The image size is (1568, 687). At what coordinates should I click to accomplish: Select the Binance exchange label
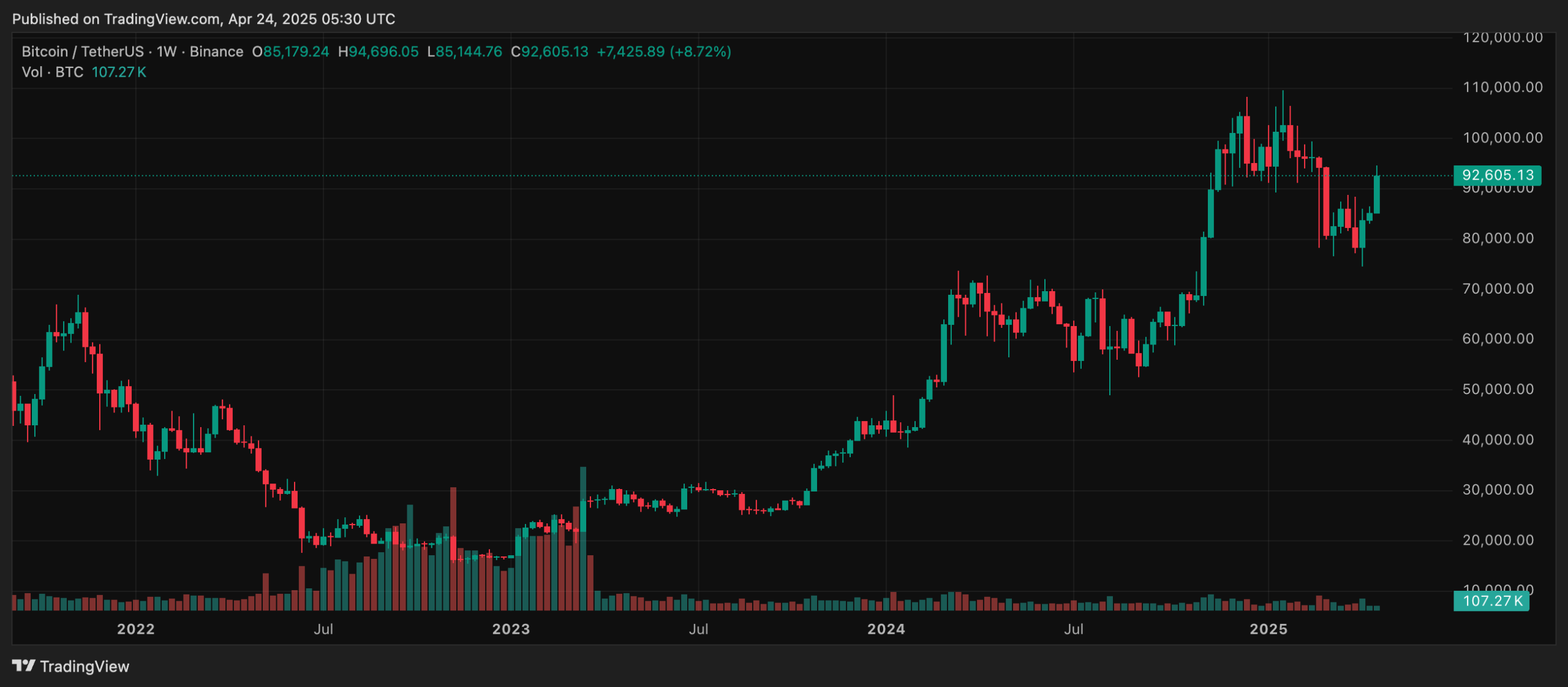(x=216, y=52)
